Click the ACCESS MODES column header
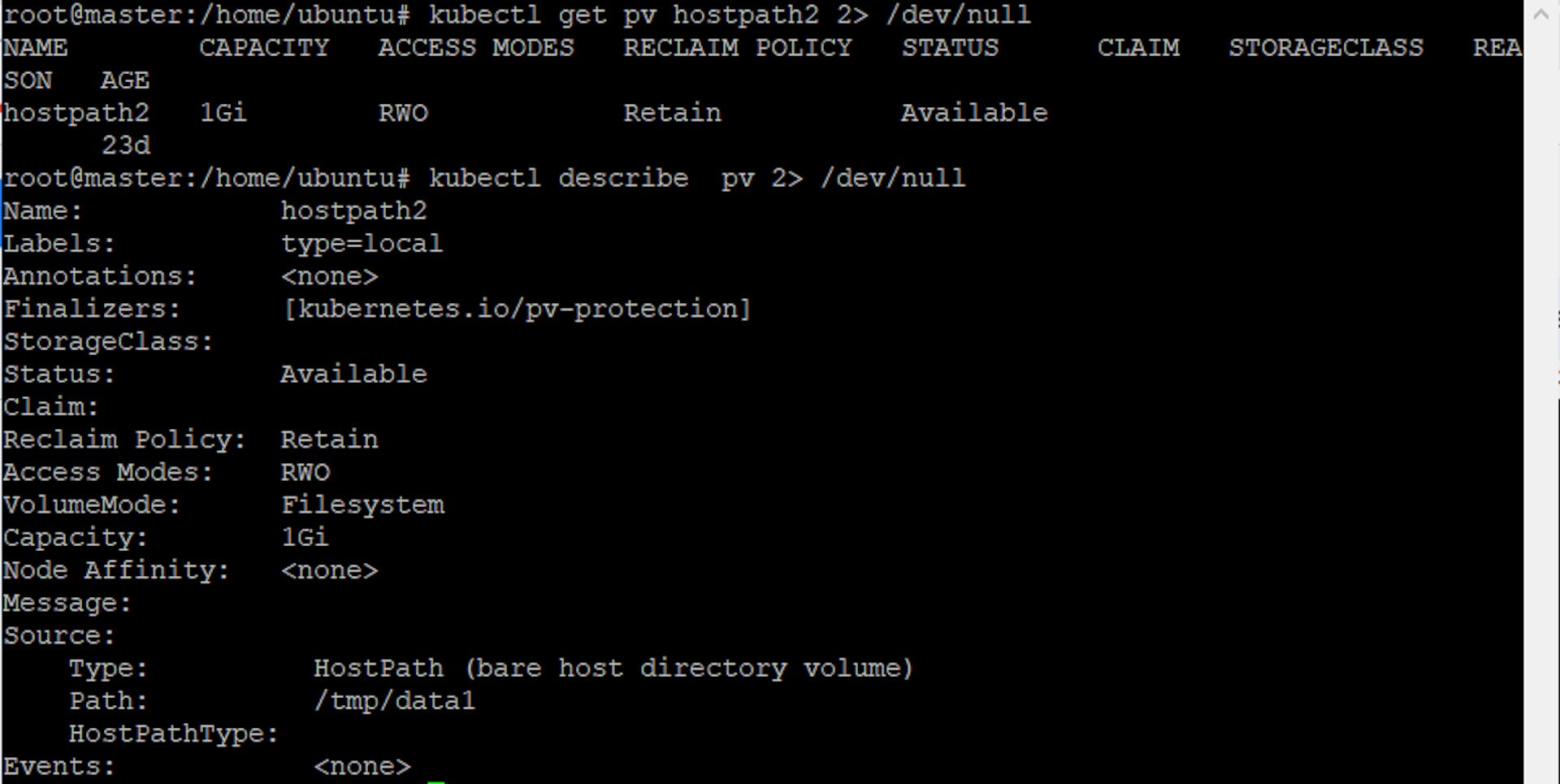The width and height of the screenshot is (1560, 784). coord(475,47)
